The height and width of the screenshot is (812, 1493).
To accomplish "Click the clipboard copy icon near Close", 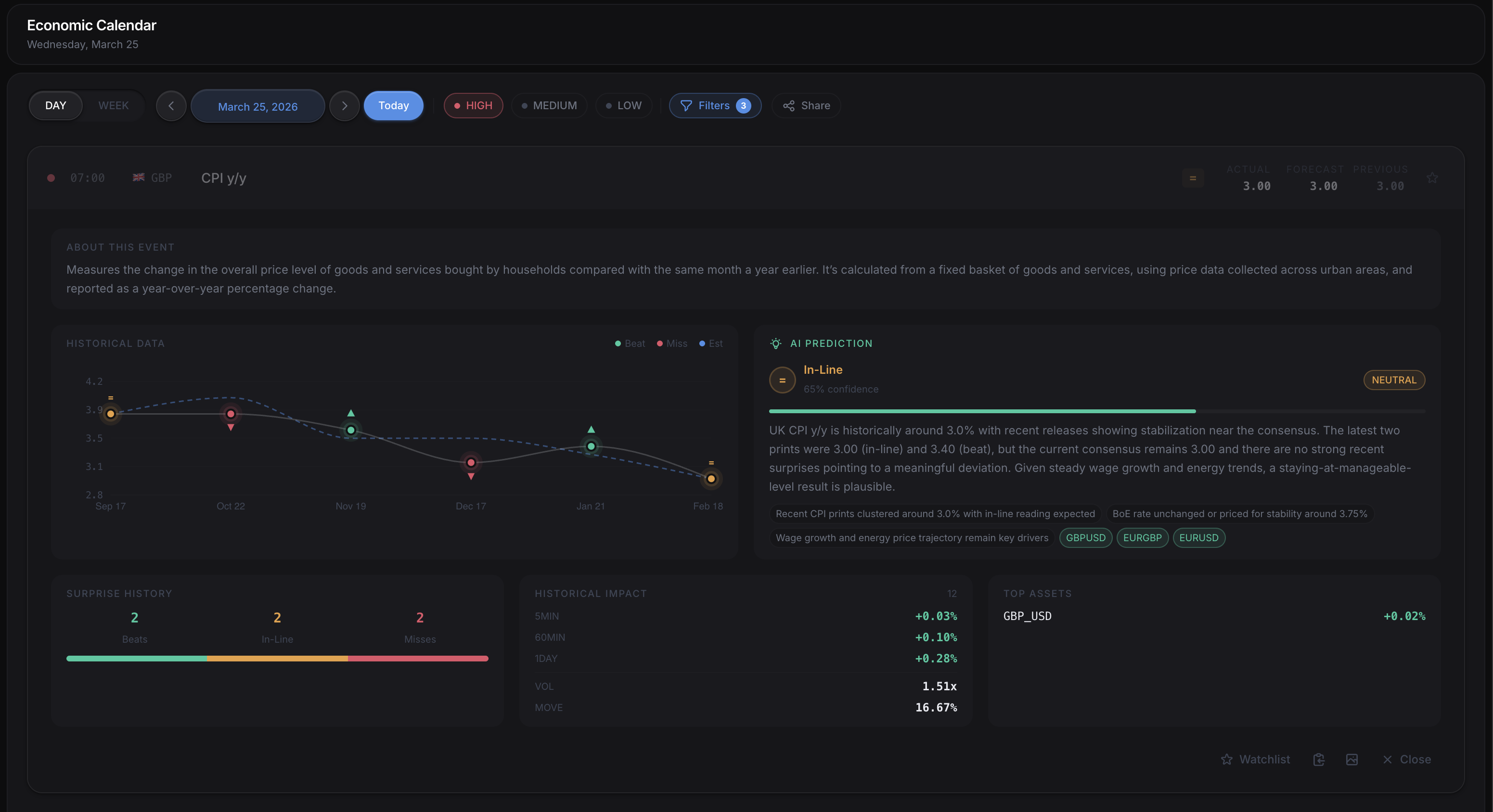I will (1319, 759).
